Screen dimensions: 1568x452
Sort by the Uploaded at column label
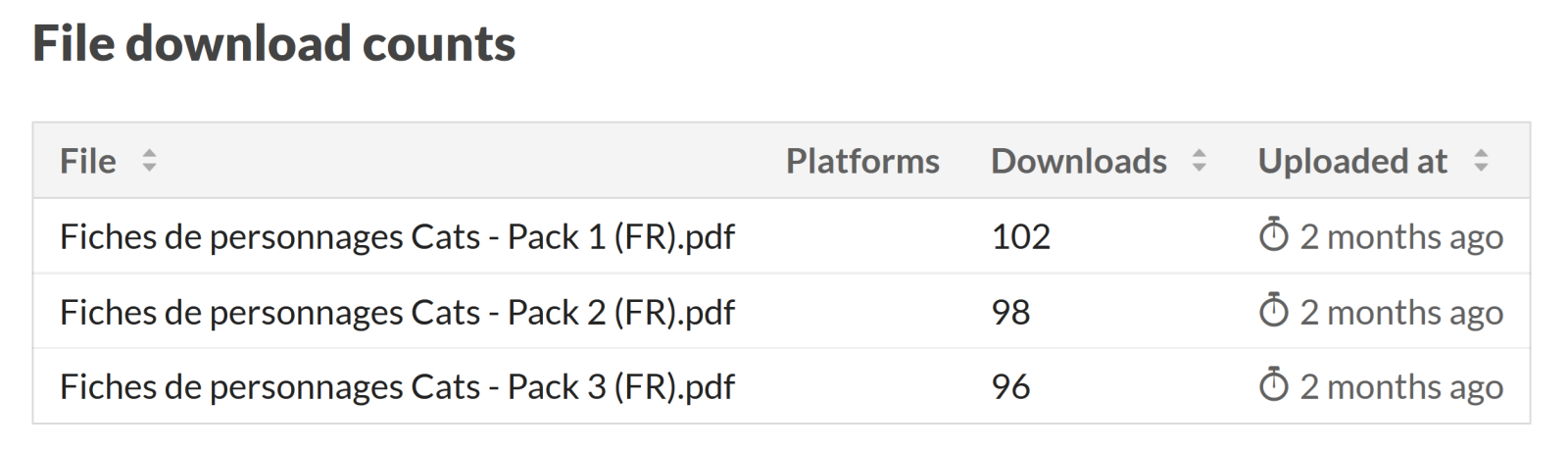coord(1351,161)
